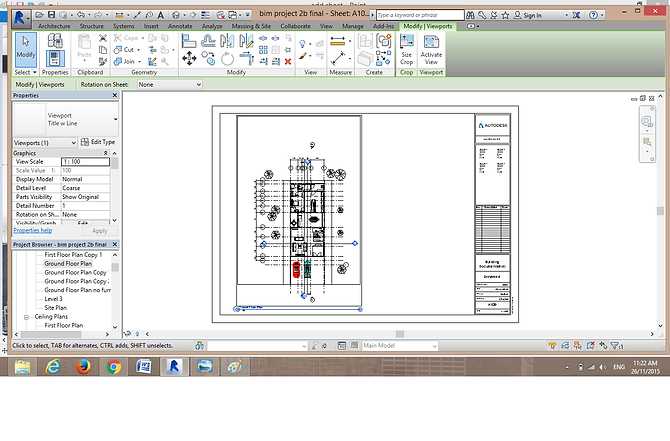Select Site Plan in Project Browser
The height and width of the screenshot is (441, 670).
pos(56,308)
